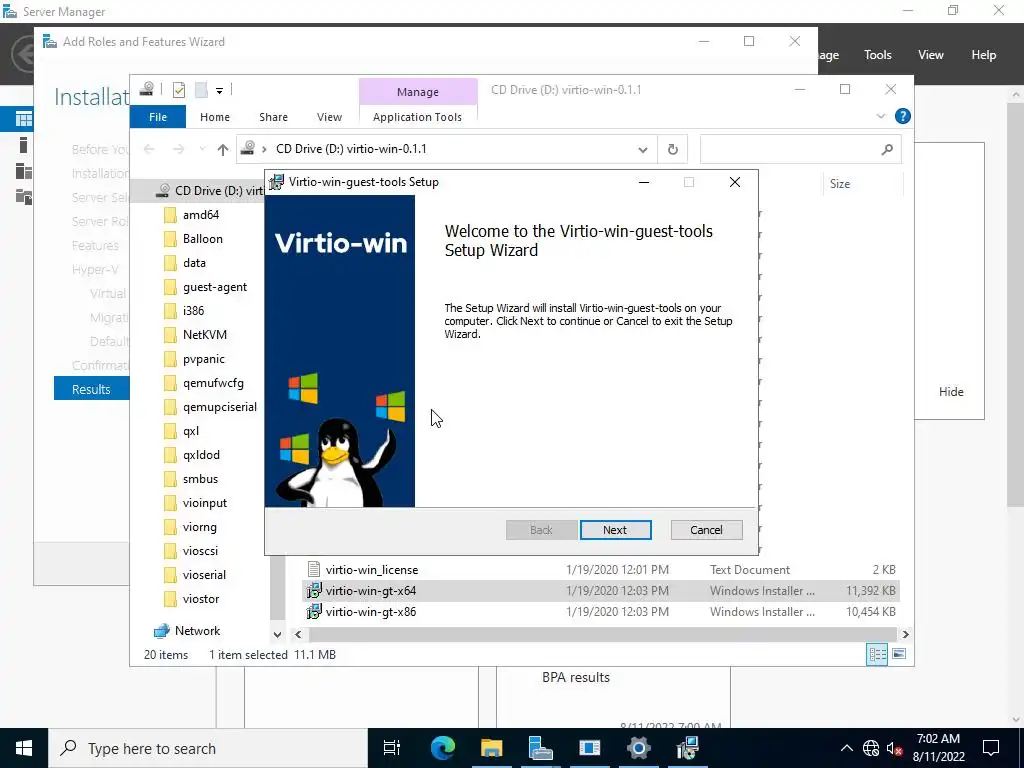
Task: Click the muted volume tray icon
Action: point(894,748)
